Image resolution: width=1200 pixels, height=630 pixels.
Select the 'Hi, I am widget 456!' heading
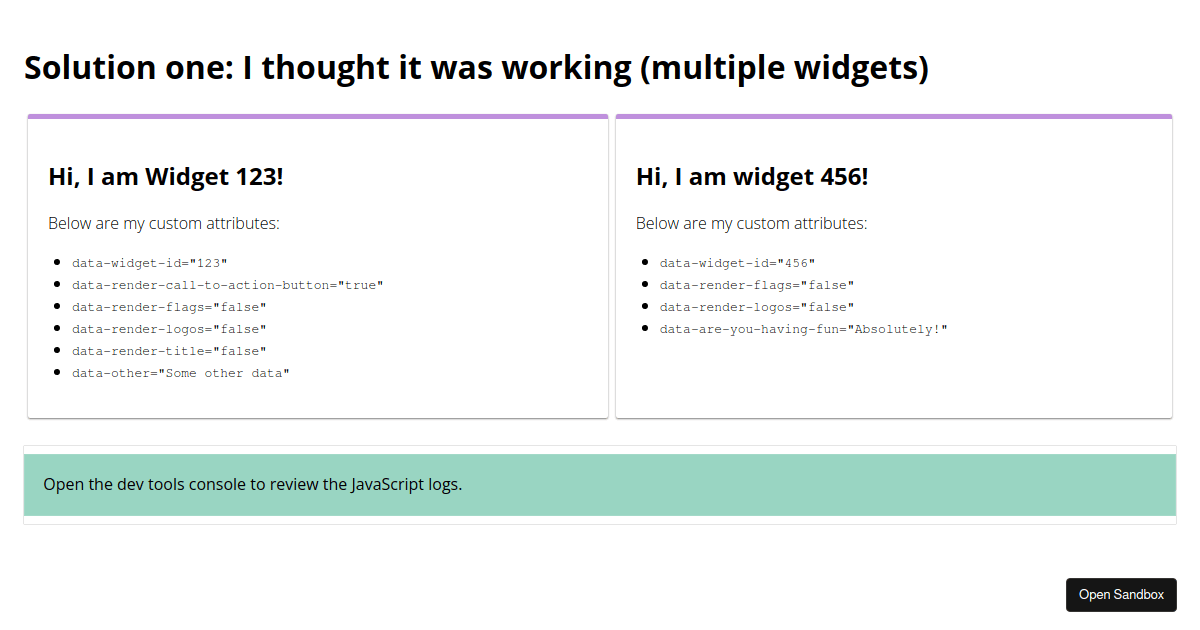752,177
